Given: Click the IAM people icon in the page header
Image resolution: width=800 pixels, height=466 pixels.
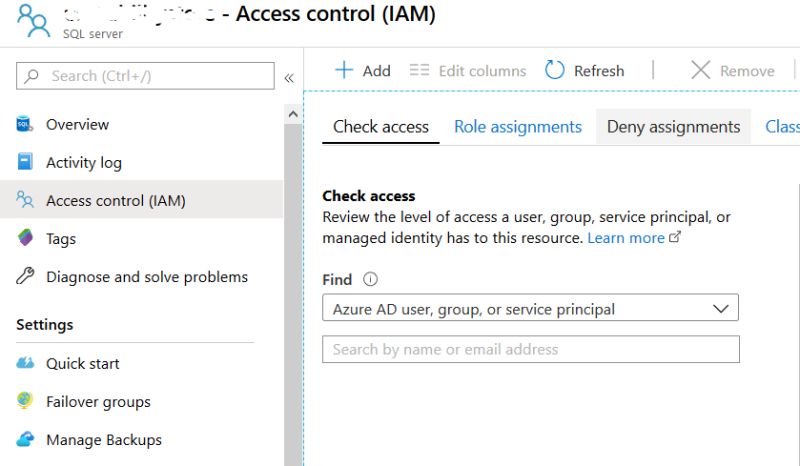Looking at the screenshot, I should tap(33, 21).
